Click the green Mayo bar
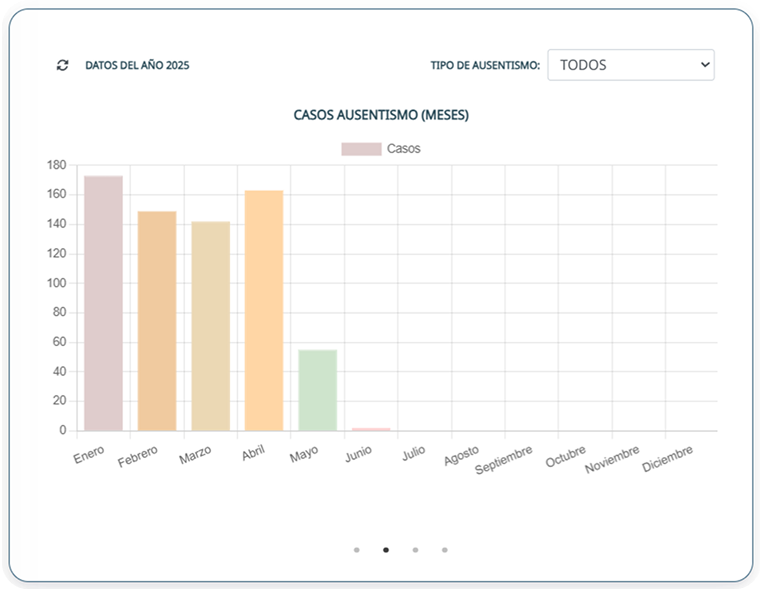 pyautogui.click(x=317, y=390)
